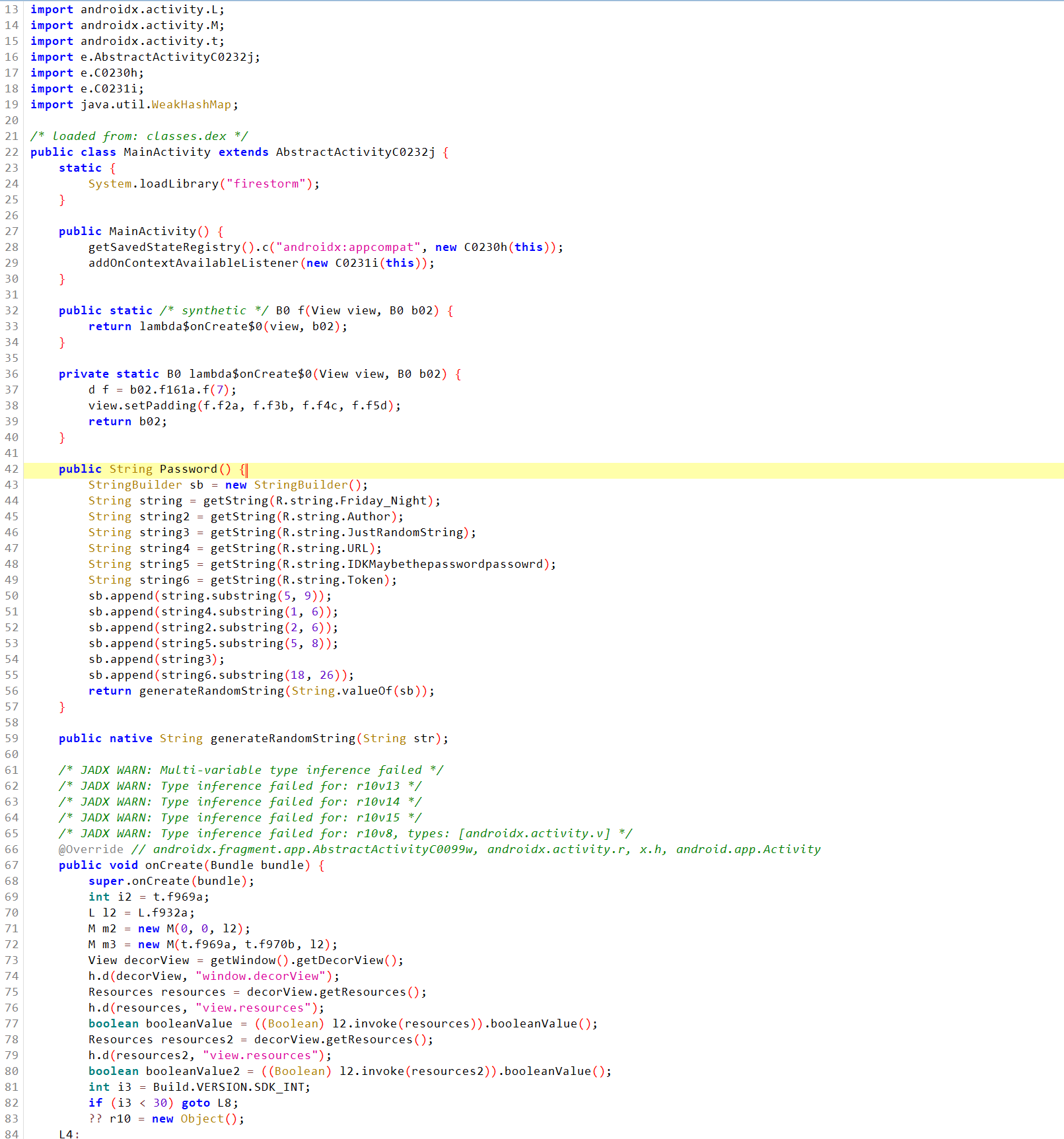This screenshot has width=1064, height=1139.
Task: Click 'Token' resource reference
Action: [x=365, y=580]
